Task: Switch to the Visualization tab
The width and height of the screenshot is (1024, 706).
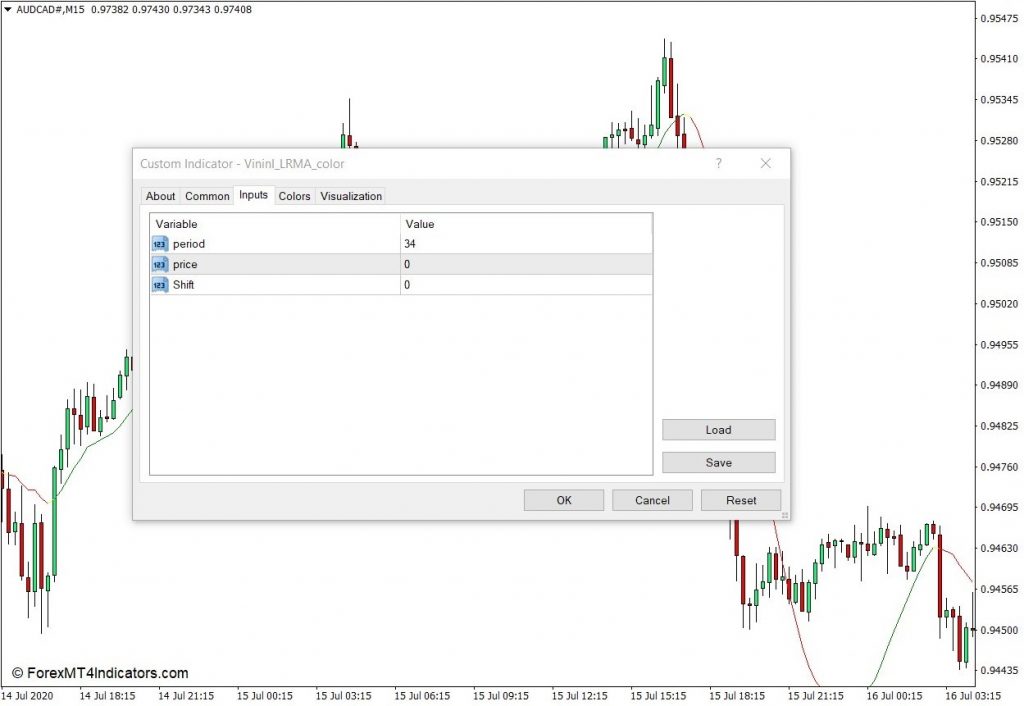Action: tap(351, 196)
